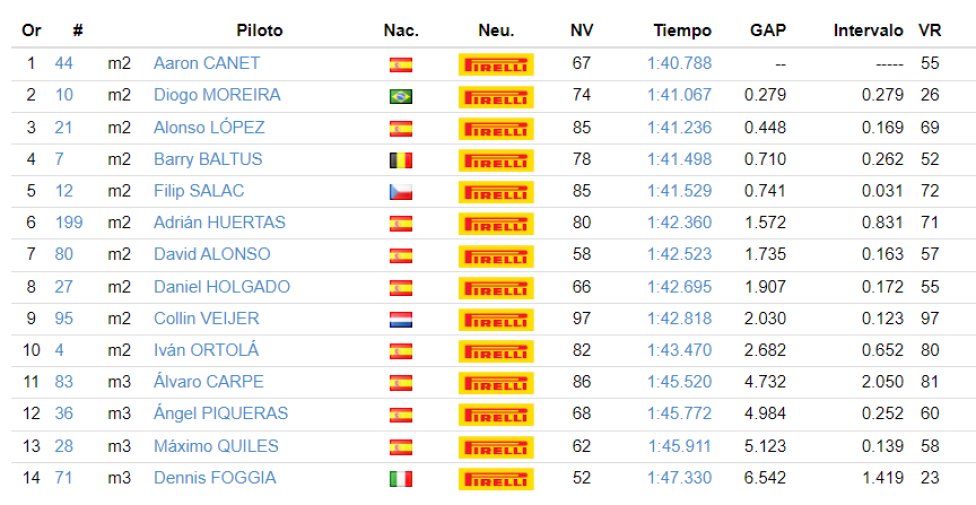Open Diogo MOREIRA rider profile
976x505 pixels.
click(217, 95)
